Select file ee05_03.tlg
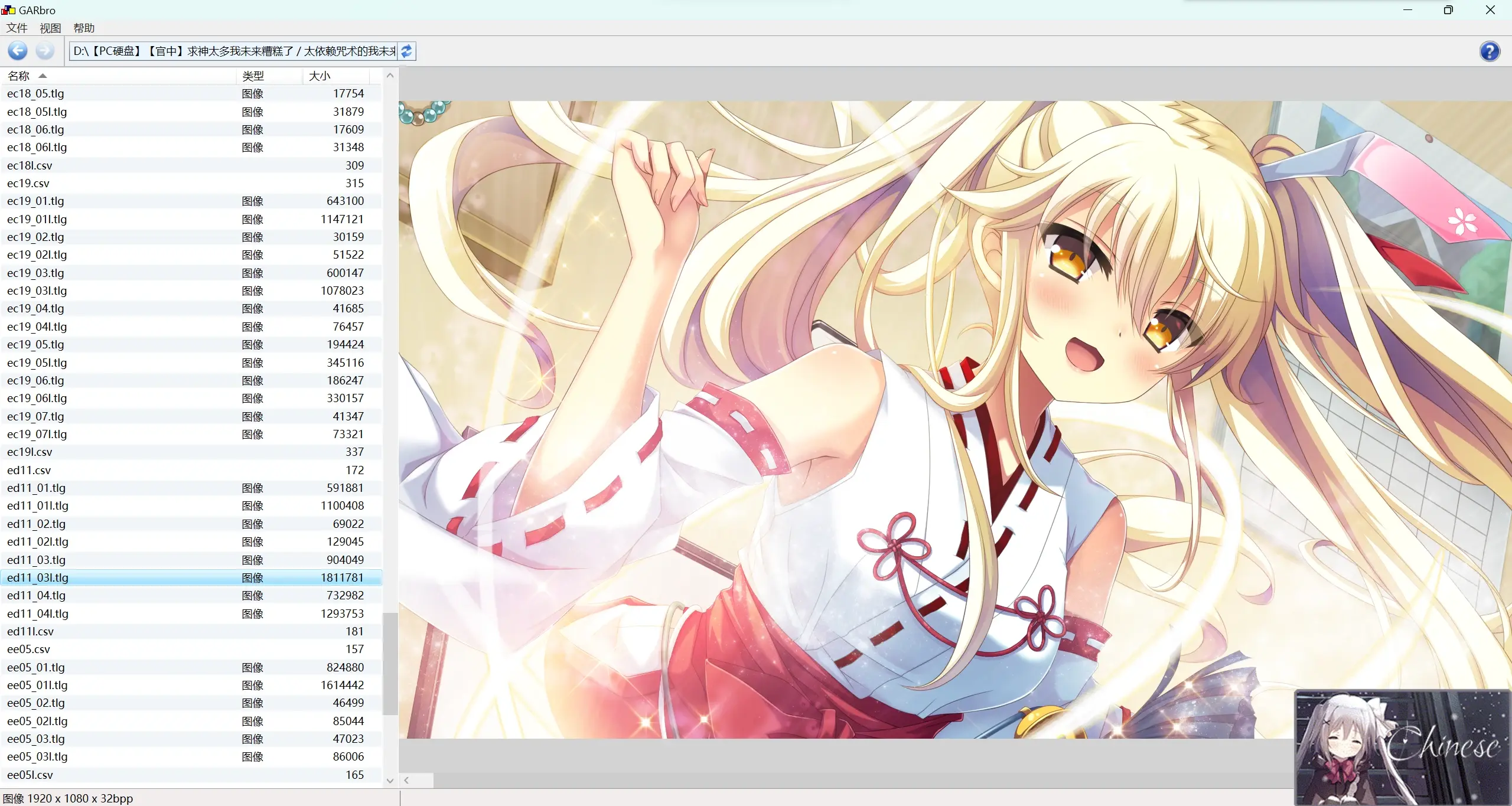 click(191, 739)
